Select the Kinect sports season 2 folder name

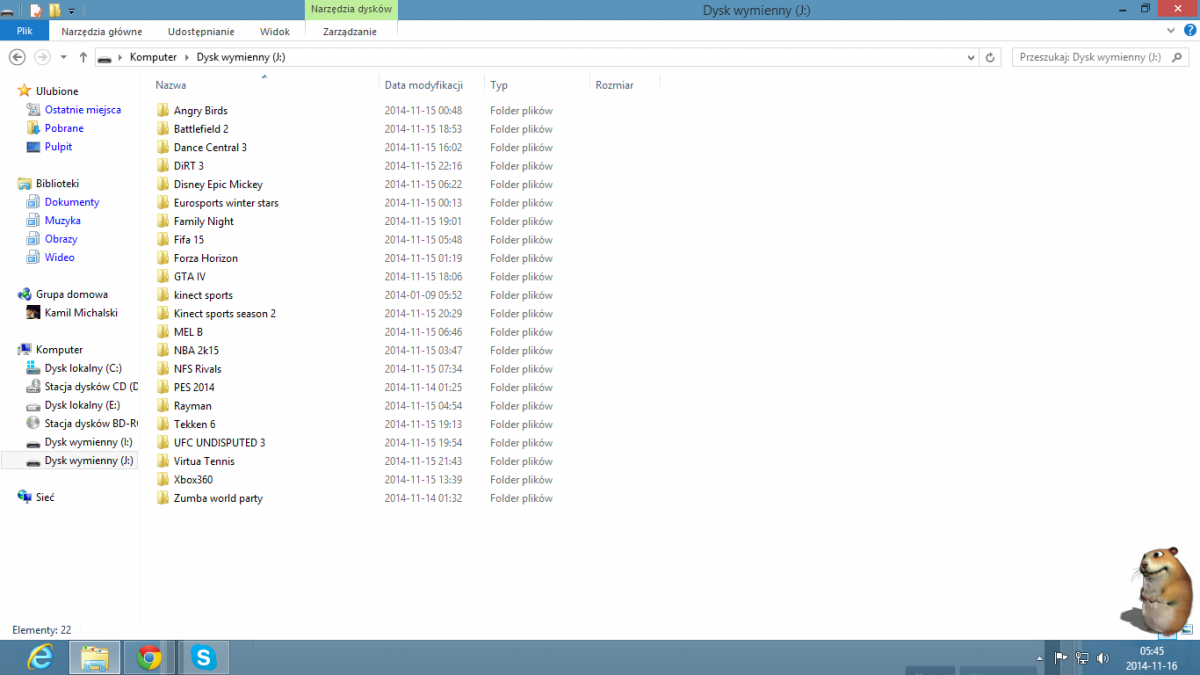(x=225, y=313)
